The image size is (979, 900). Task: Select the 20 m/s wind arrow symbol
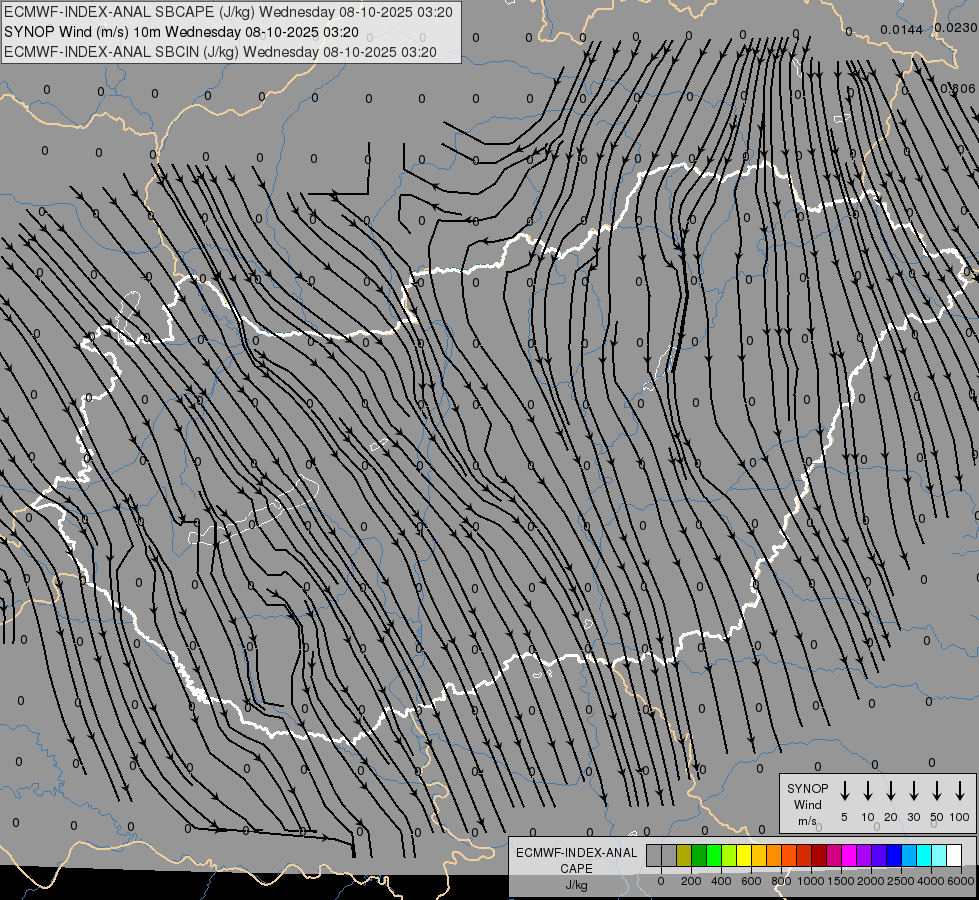[891, 791]
